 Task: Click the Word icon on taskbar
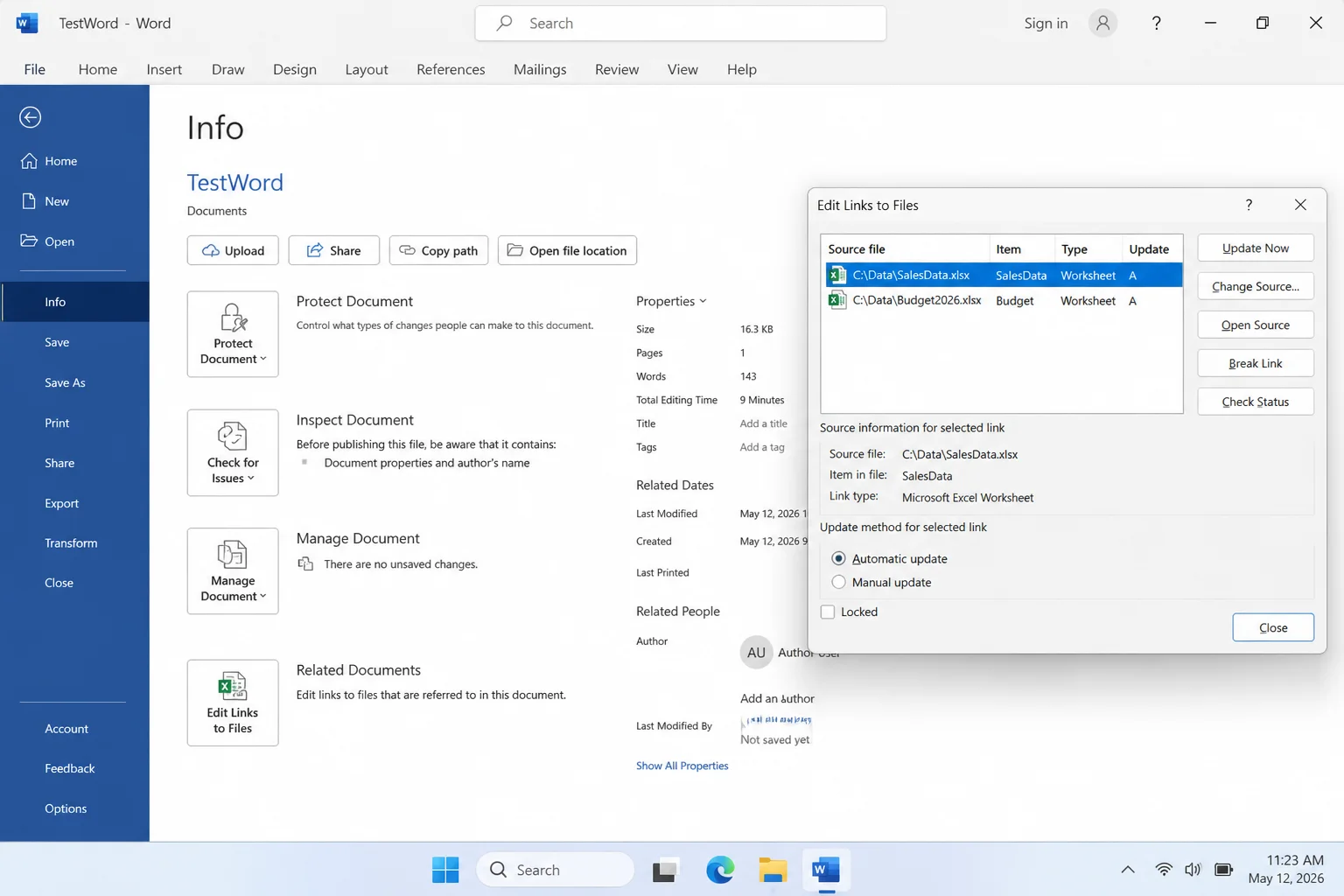click(825, 870)
